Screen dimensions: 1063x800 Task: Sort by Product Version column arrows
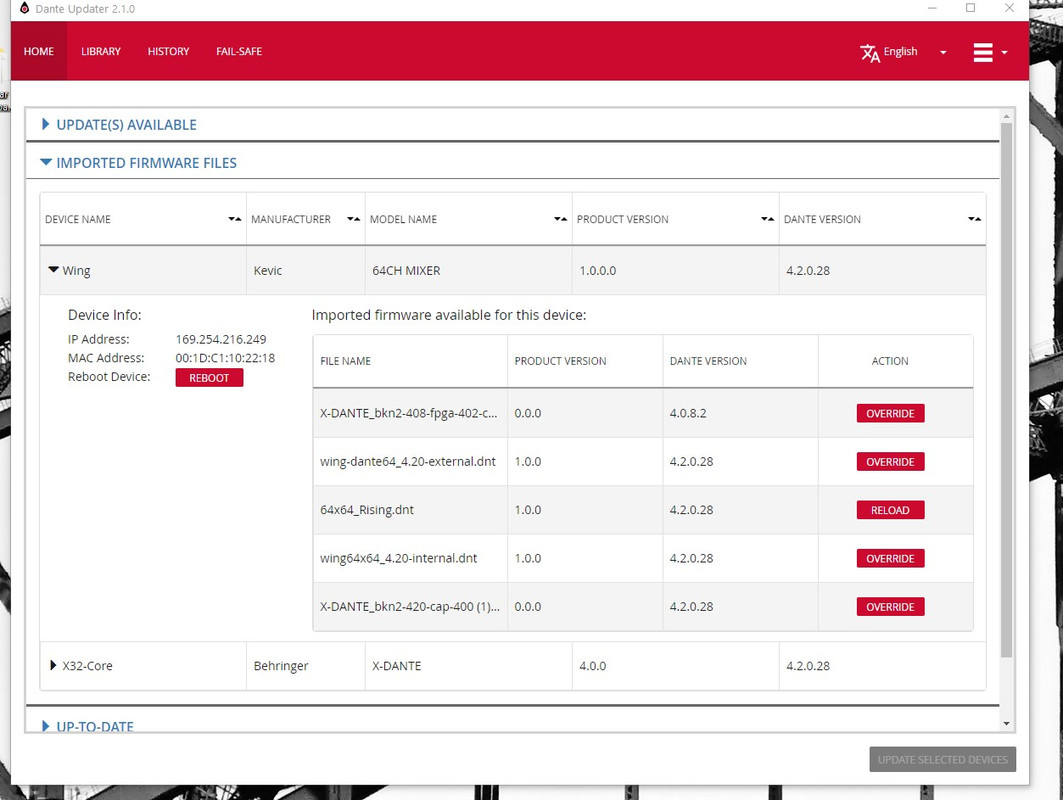click(767, 219)
